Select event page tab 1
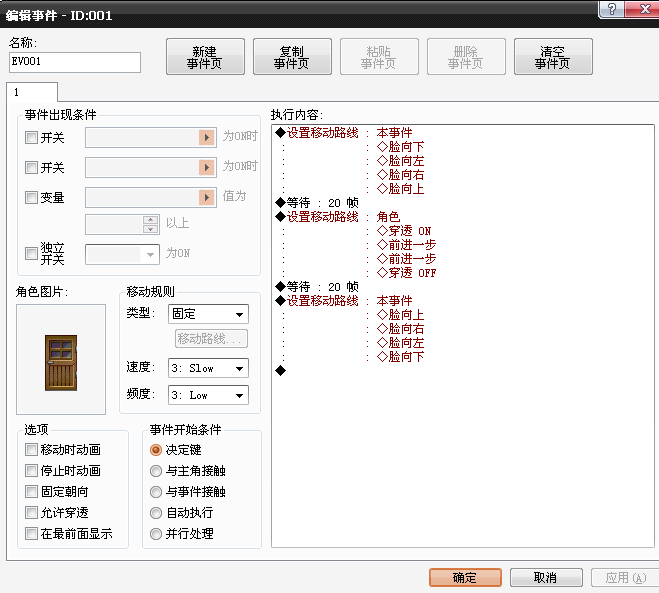This screenshot has width=659, height=593. [32, 92]
